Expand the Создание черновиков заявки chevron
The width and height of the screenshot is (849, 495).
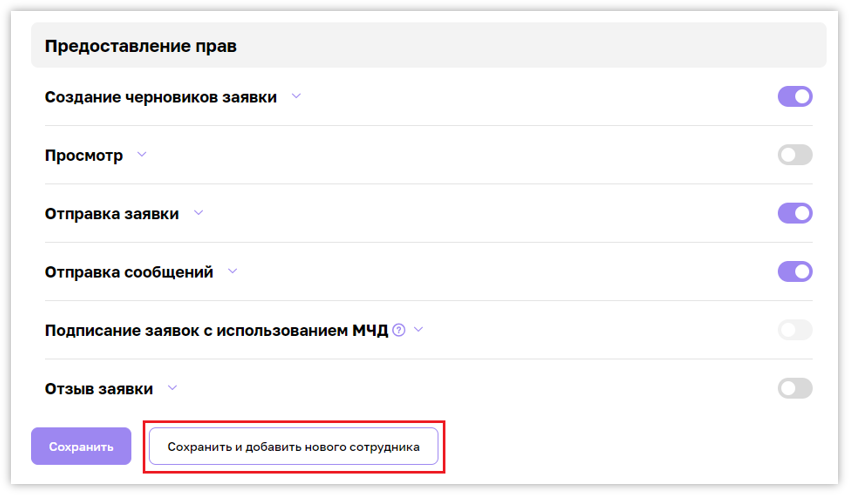click(x=296, y=96)
